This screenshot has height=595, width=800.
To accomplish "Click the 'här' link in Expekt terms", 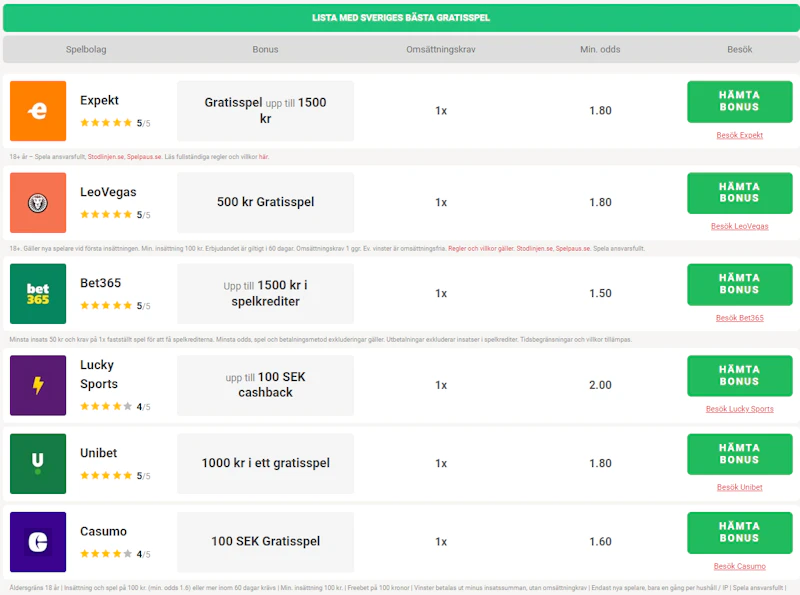I will 264,157.
